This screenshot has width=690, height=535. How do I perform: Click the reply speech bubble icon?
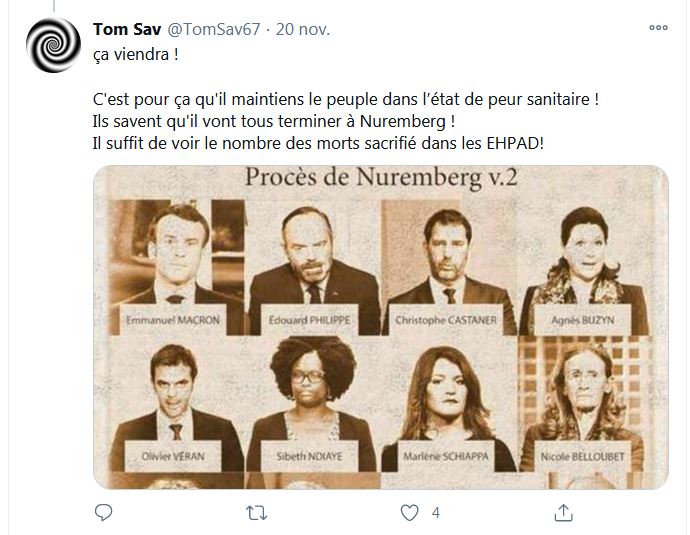tap(104, 513)
